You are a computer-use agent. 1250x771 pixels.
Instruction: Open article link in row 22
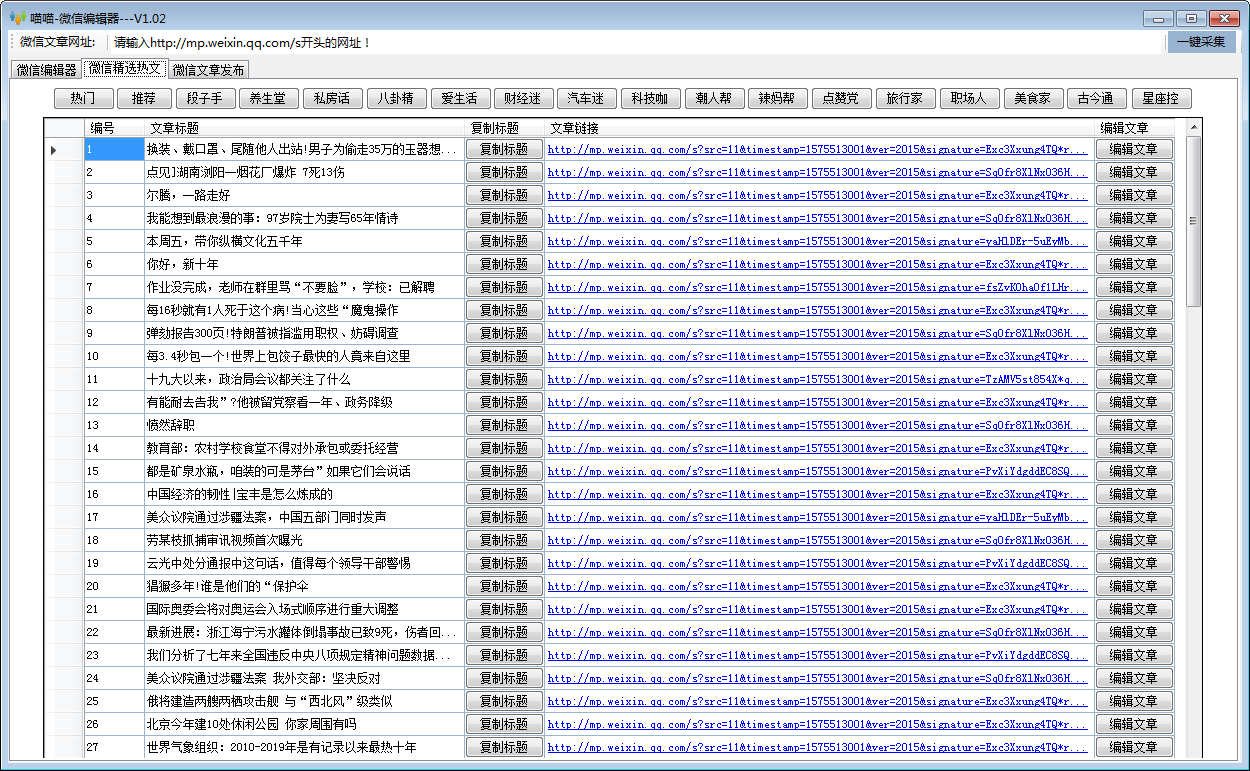click(x=818, y=633)
